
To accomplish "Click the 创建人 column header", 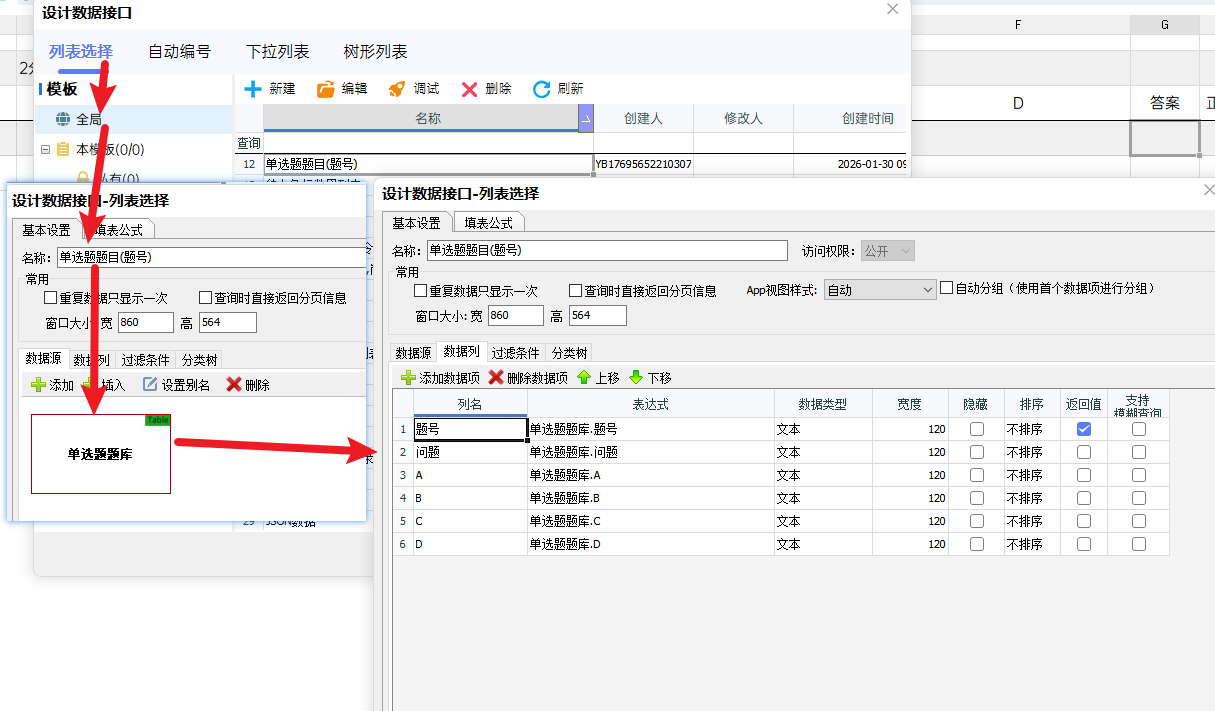I will click(643, 118).
